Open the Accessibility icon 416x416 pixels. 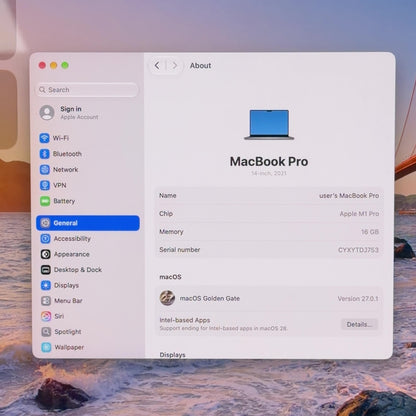click(45, 238)
